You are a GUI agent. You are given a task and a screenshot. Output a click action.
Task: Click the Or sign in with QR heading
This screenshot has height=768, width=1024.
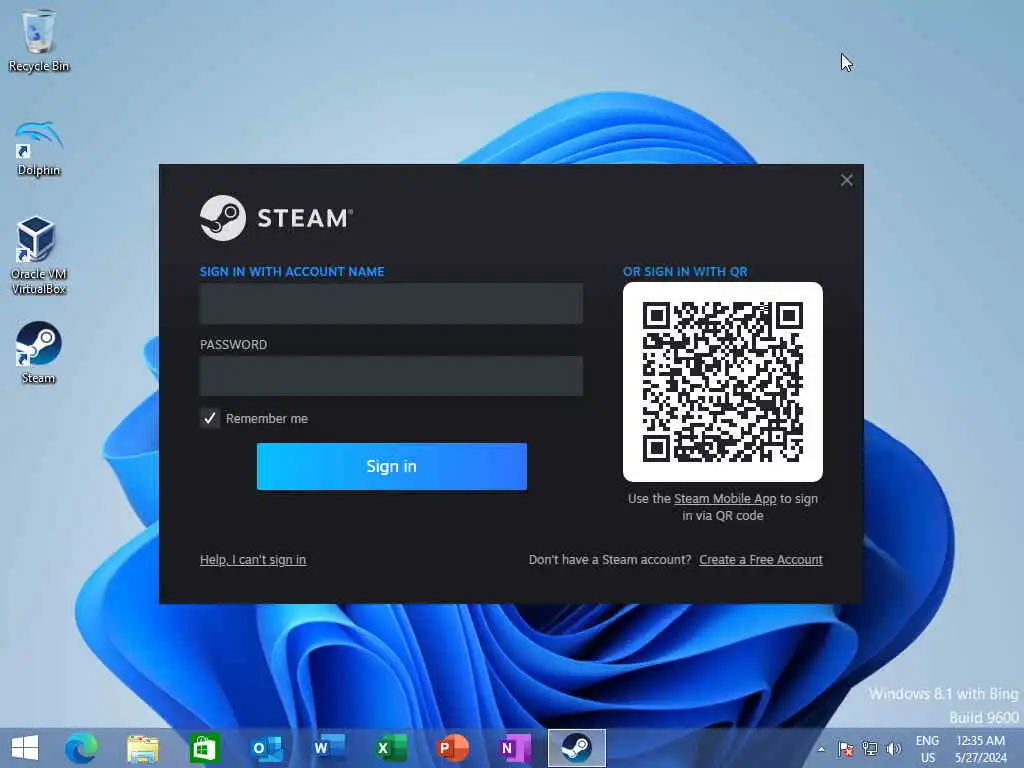tap(685, 272)
